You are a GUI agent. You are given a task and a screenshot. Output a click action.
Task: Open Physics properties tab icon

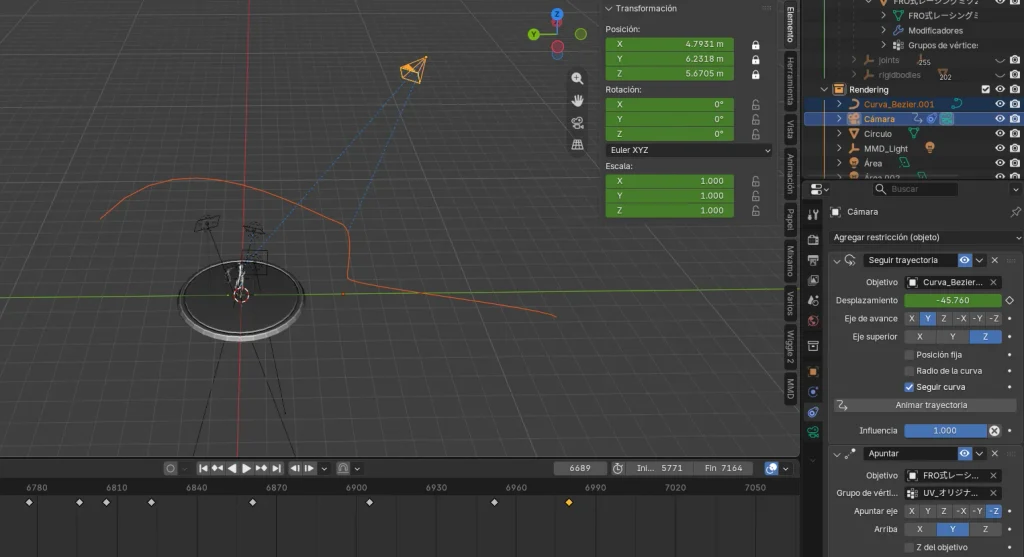pos(813,392)
